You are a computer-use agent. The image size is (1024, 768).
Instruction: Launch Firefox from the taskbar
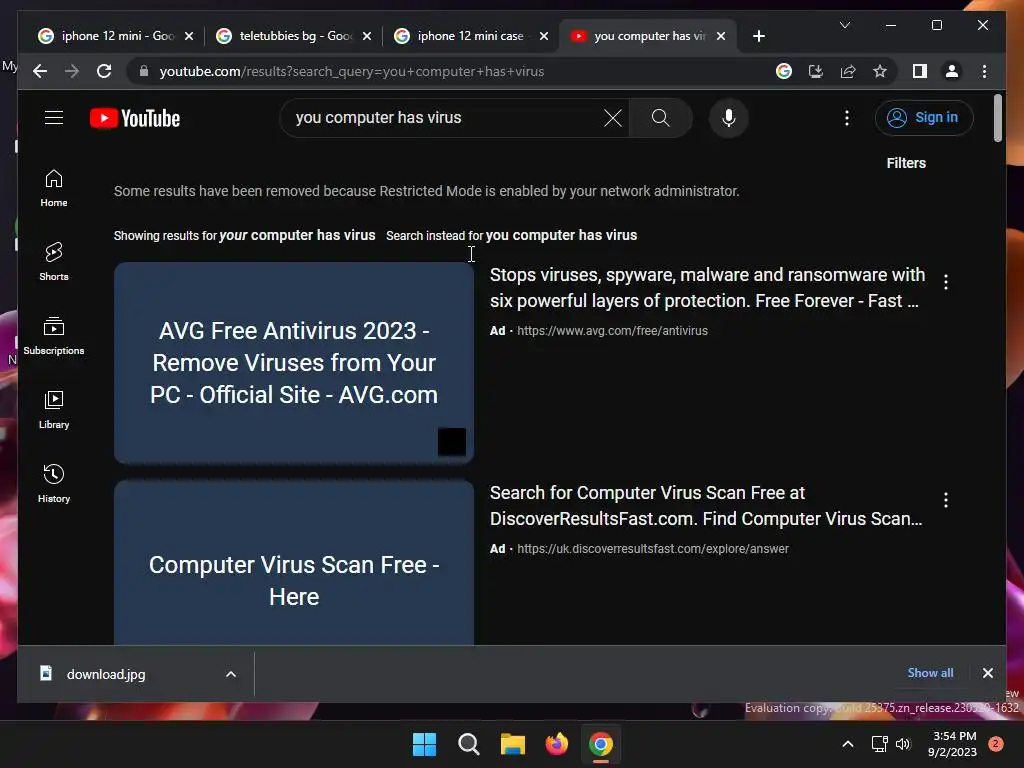point(557,744)
